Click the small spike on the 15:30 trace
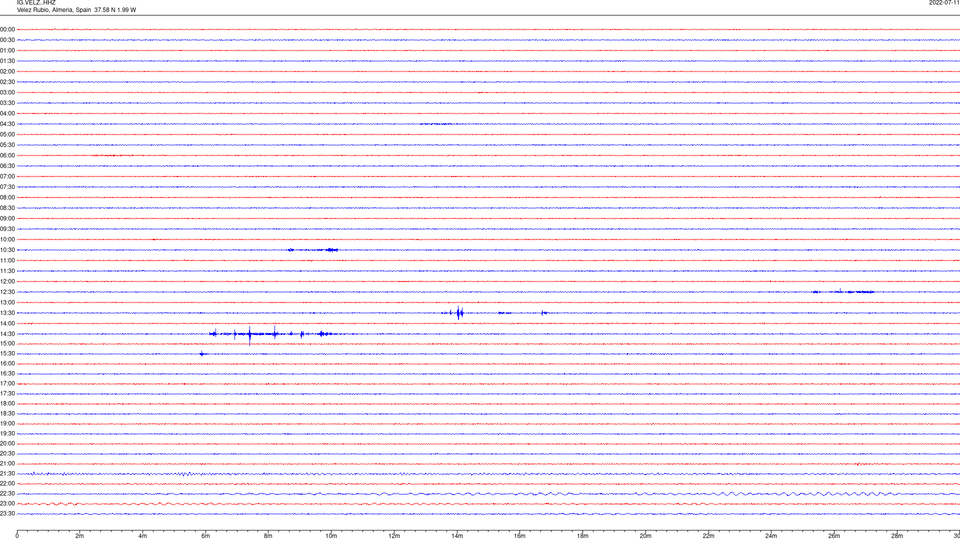The width and height of the screenshot is (960, 540). point(203,353)
